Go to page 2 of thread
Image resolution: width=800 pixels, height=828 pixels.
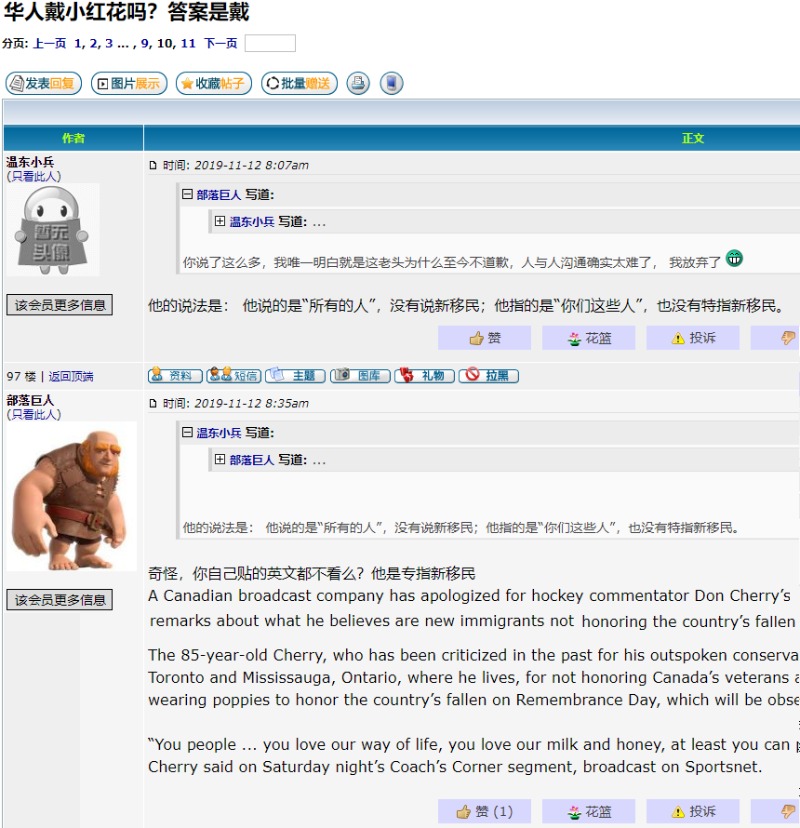point(93,43)
